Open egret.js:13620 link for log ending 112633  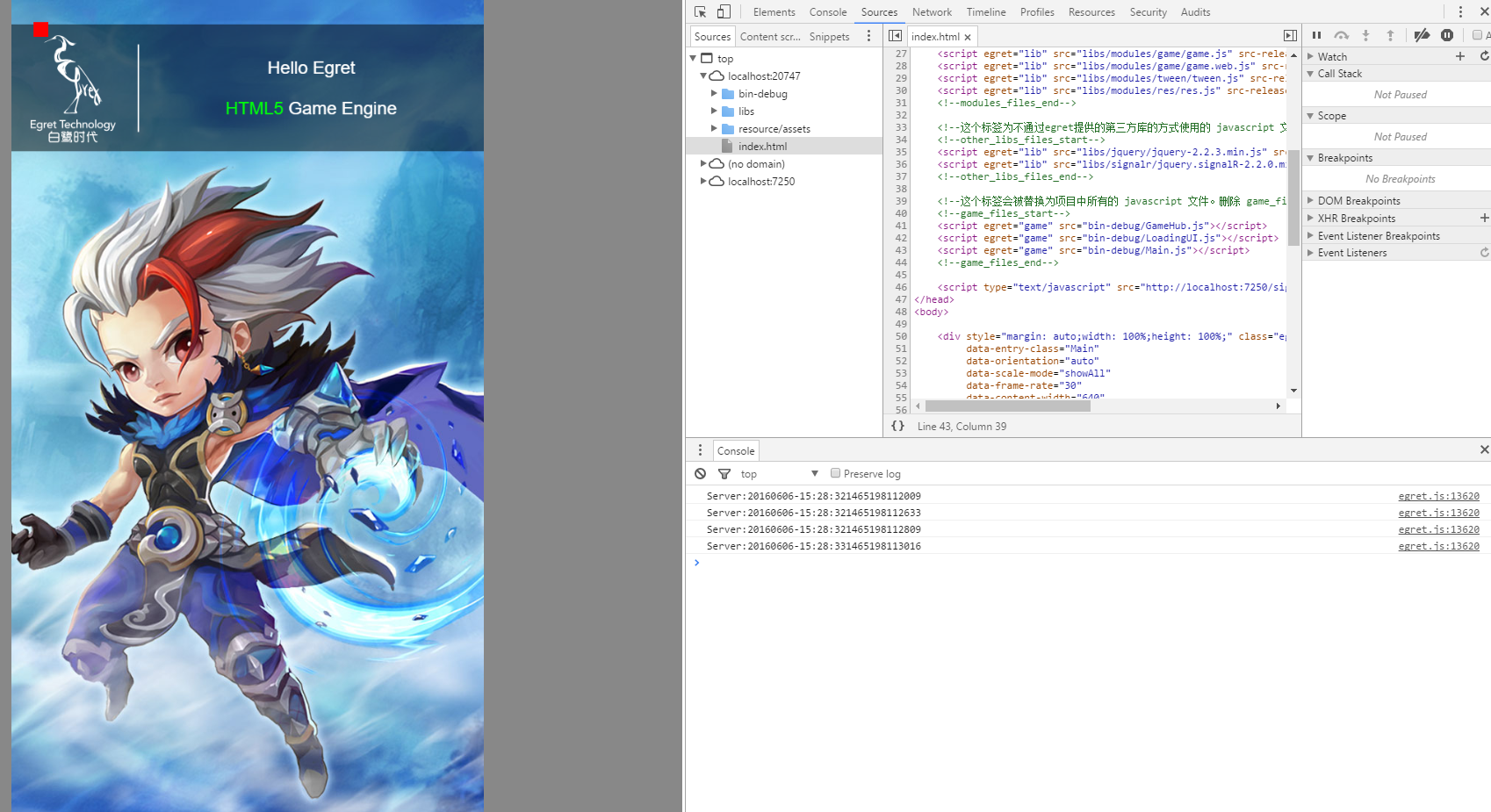[1438, 513]
